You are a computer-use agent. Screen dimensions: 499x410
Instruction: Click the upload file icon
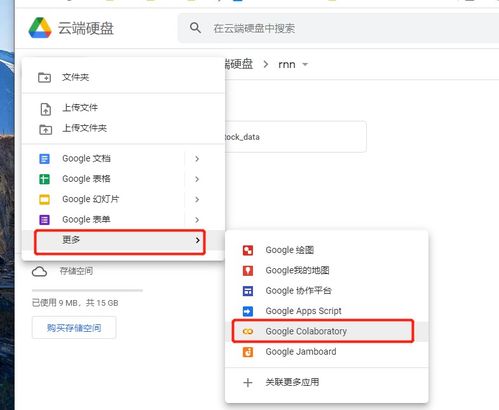coord(46,109)
